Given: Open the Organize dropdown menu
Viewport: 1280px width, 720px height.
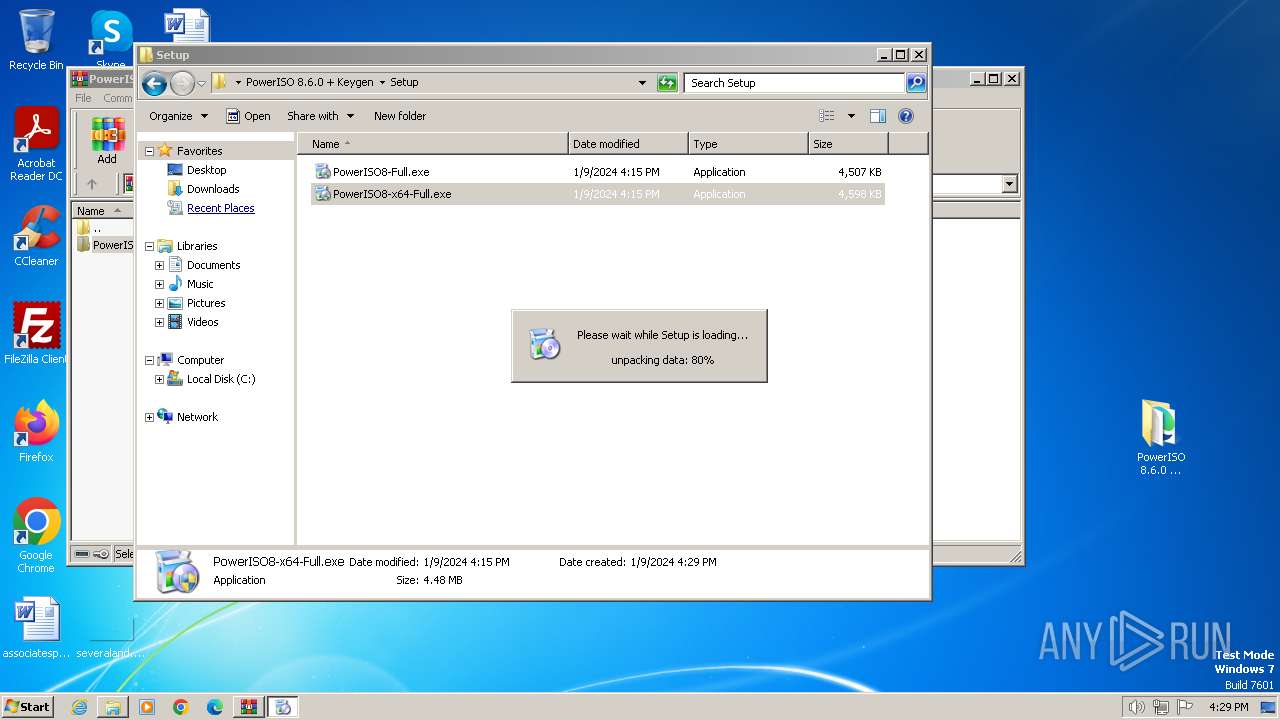Looking at the screenshot, I should pyautogui.click(x=178, y=116).
